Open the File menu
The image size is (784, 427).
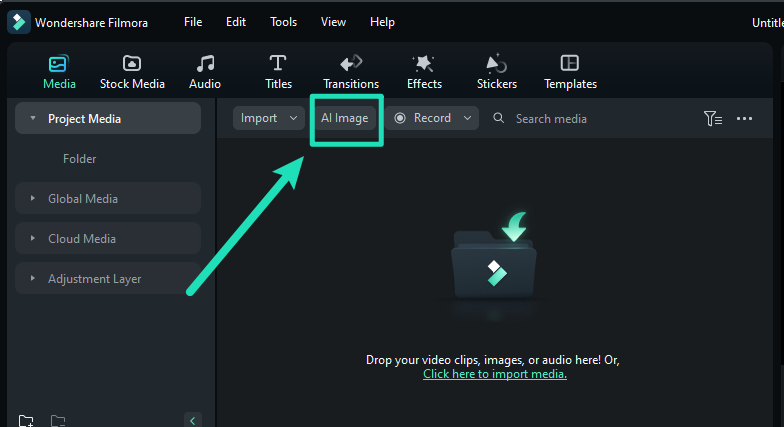(193, 22)
